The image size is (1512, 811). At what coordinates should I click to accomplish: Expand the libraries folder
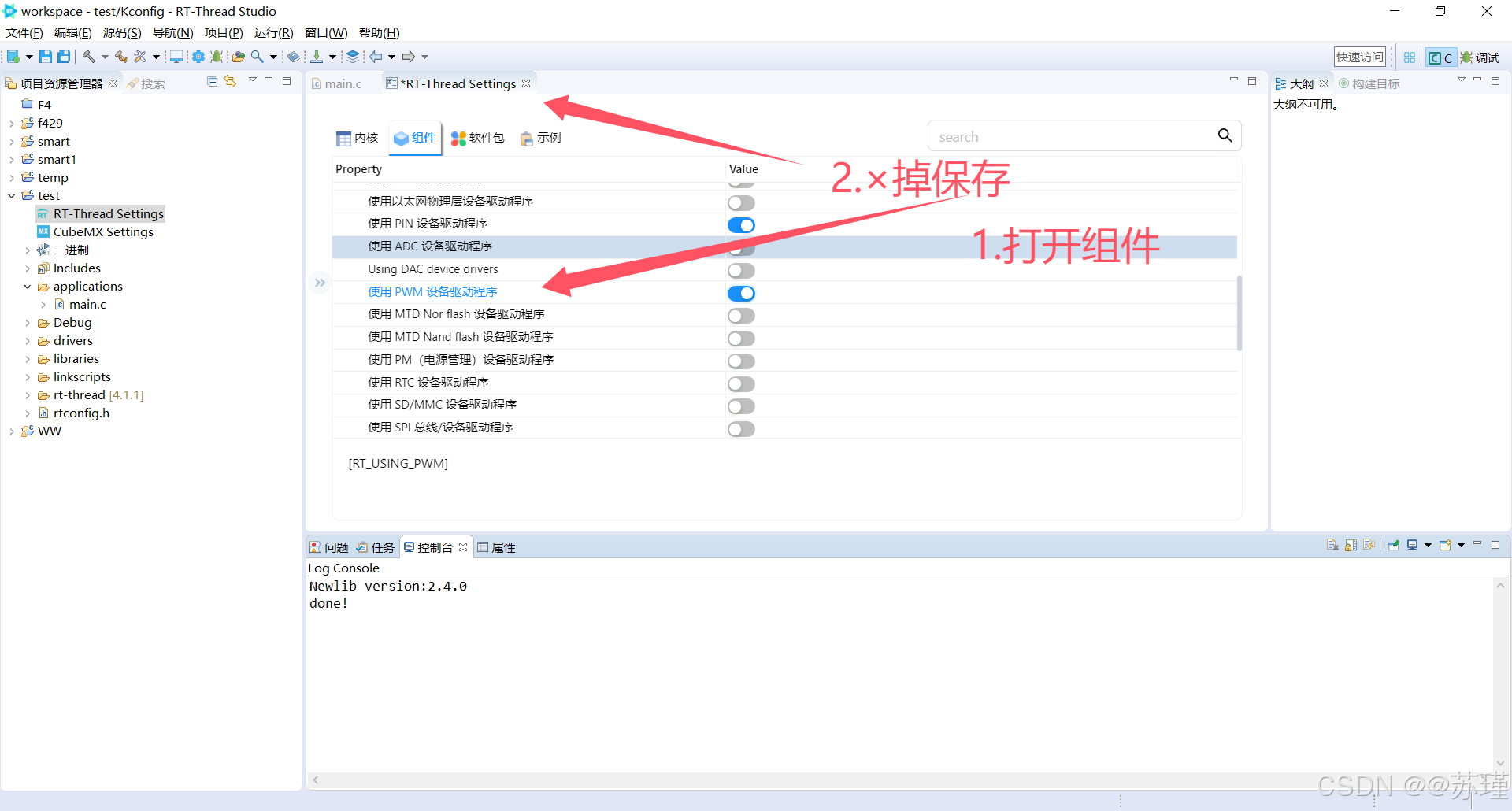click(x=27, y=359)
